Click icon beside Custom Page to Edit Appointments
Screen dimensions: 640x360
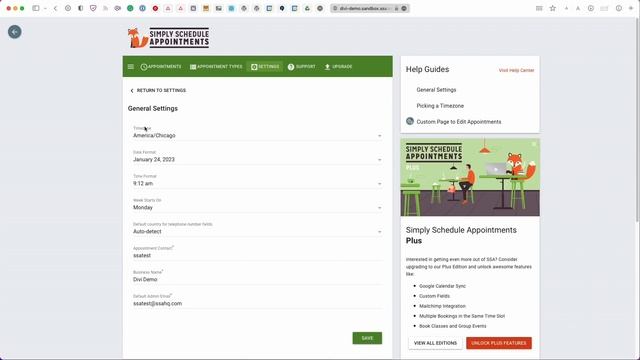[410, 121]
